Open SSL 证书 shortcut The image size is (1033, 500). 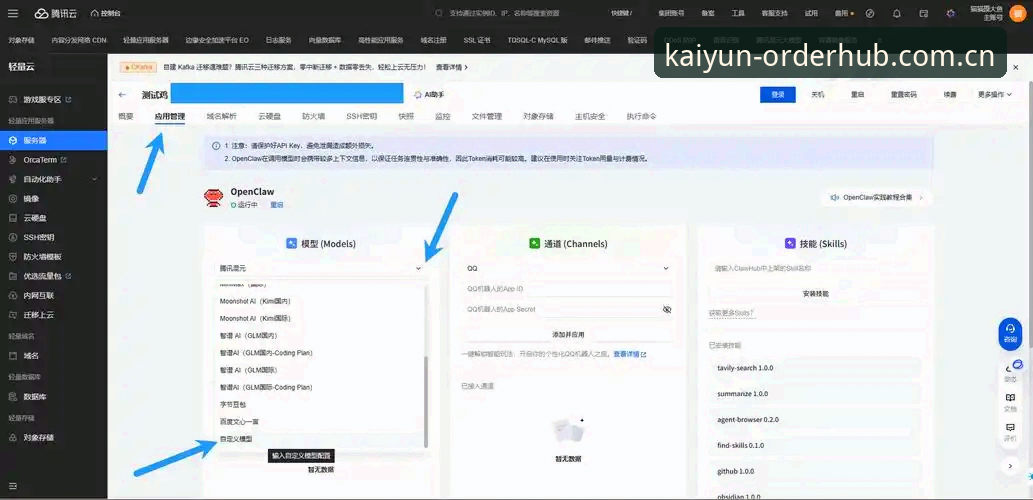click(x=477, y=40)
